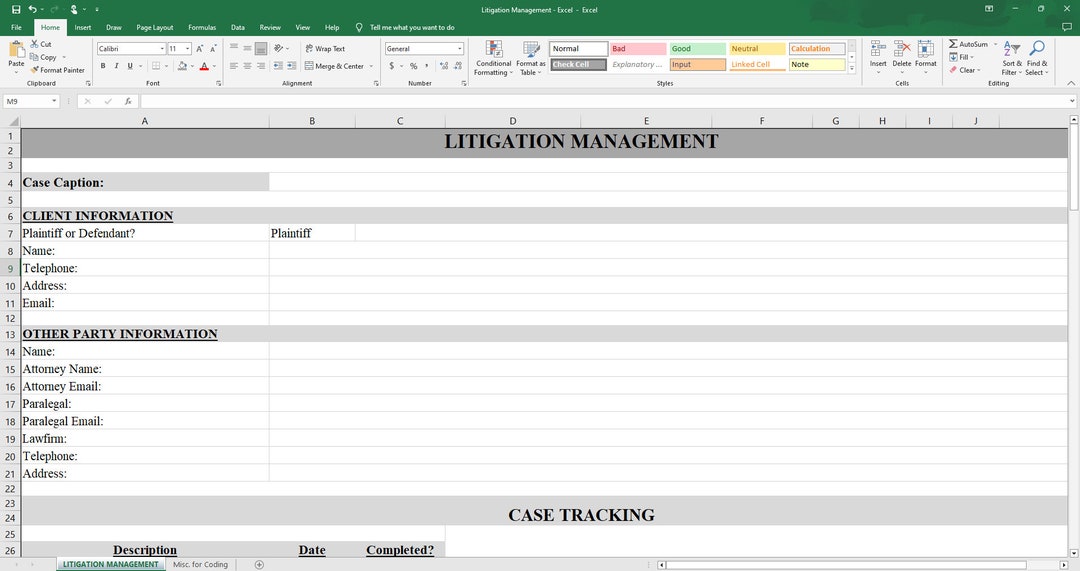Screen dimensions: 1080x571
Task: Cut the selected cell contents
Action: [x=41, y=44]
